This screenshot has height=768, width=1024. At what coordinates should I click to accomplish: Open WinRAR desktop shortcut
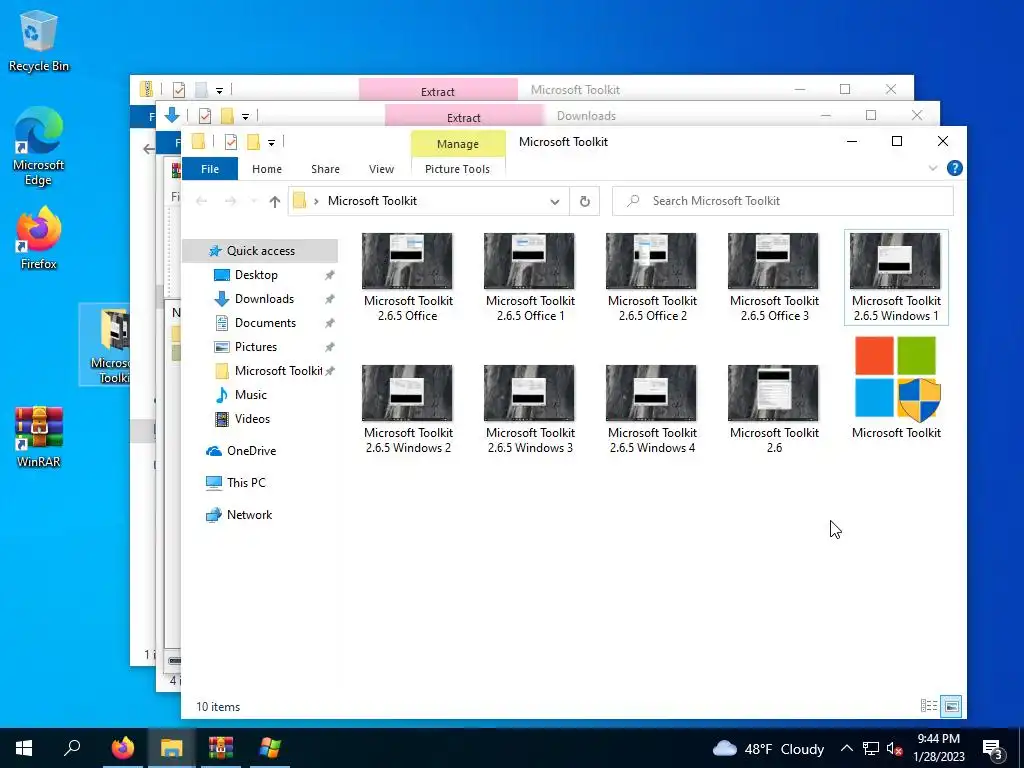(39, 436)
